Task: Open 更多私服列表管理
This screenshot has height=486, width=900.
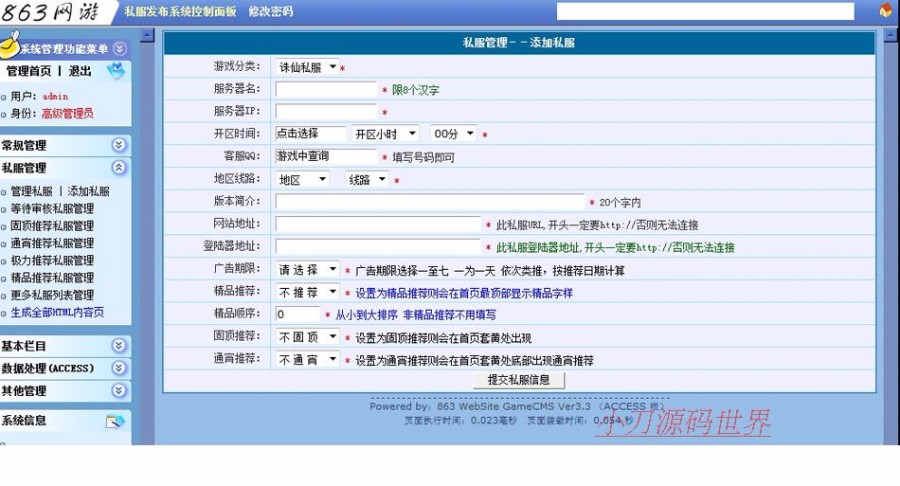Action: [52, 295]
